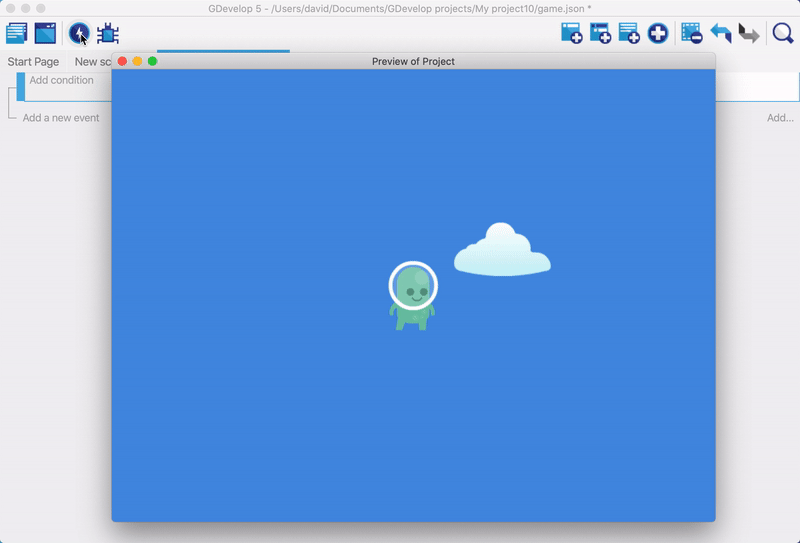
Task: Redo the last undone change
Action: [749, 34]
